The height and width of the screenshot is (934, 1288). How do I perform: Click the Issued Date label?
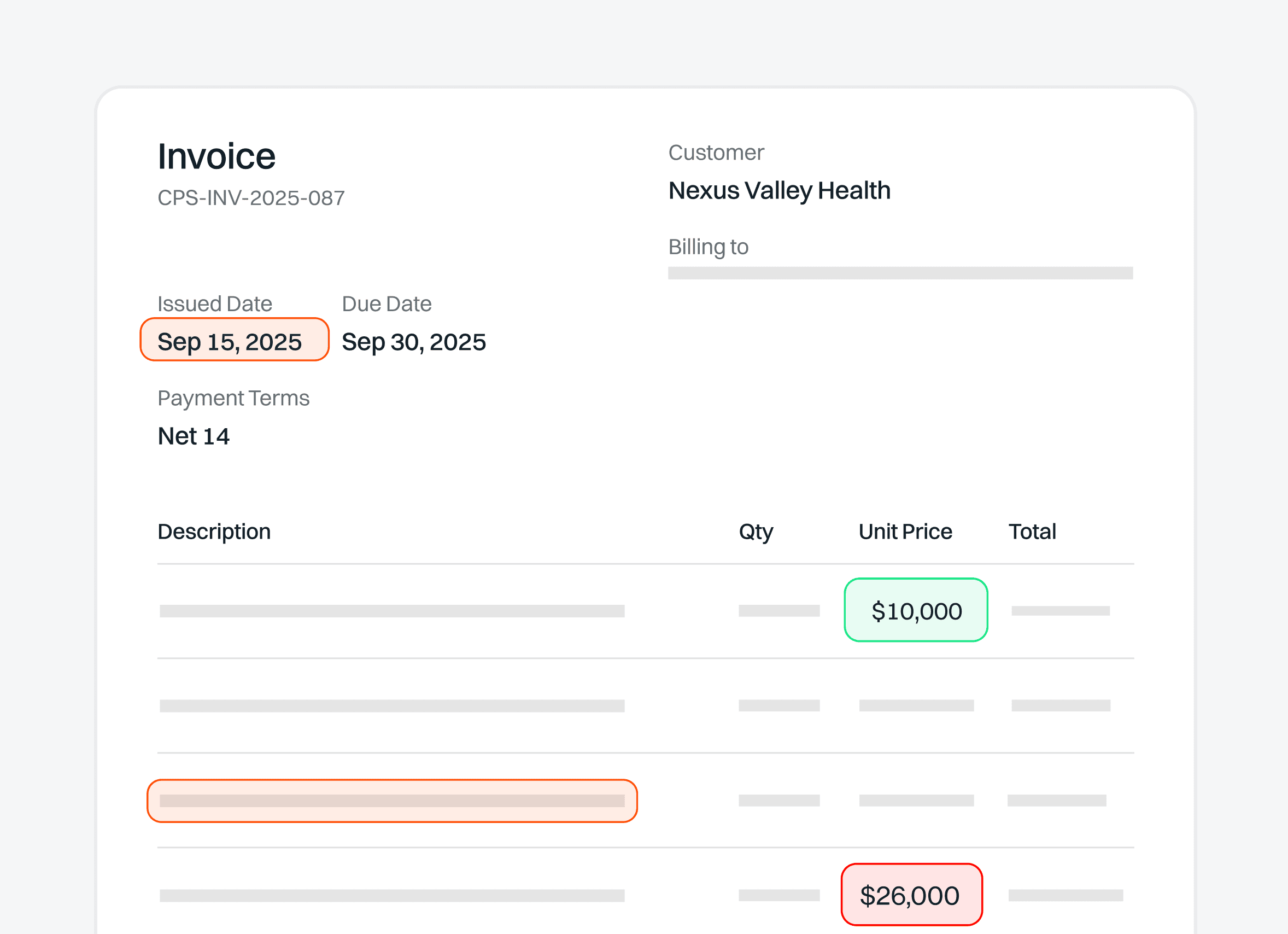tap(215, 304)
